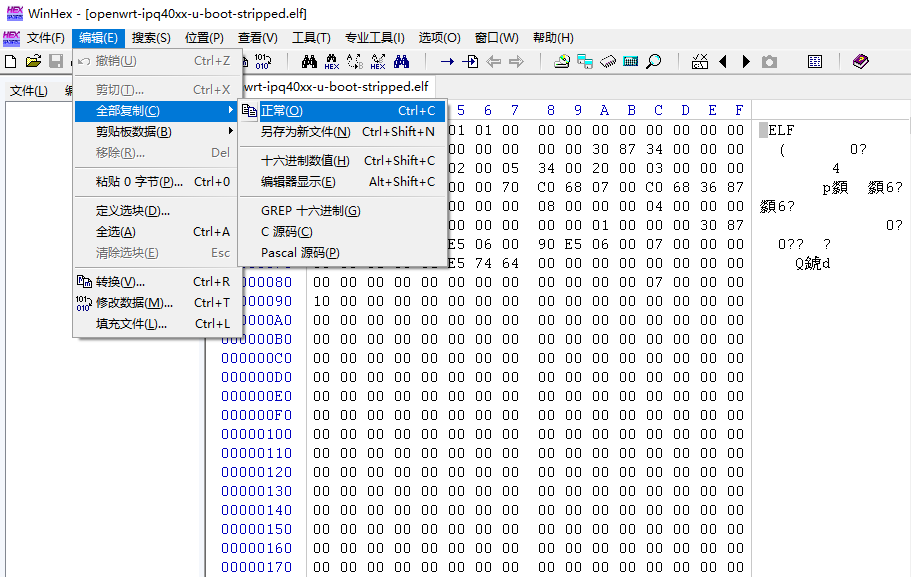Click the small WinHex icon beside the 文件(F) menu

click(11, 38)
